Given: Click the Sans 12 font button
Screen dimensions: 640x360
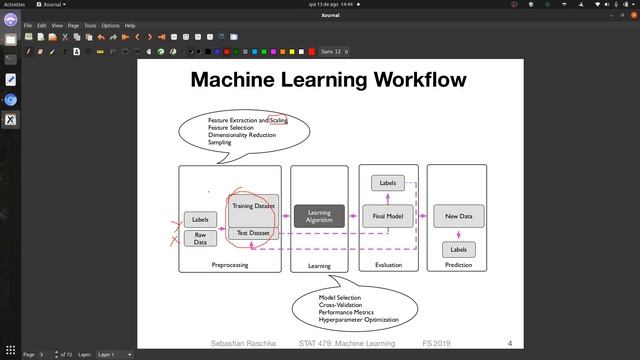Looking at the screenshot, I should pyautogui.click(x=334, y=52).
